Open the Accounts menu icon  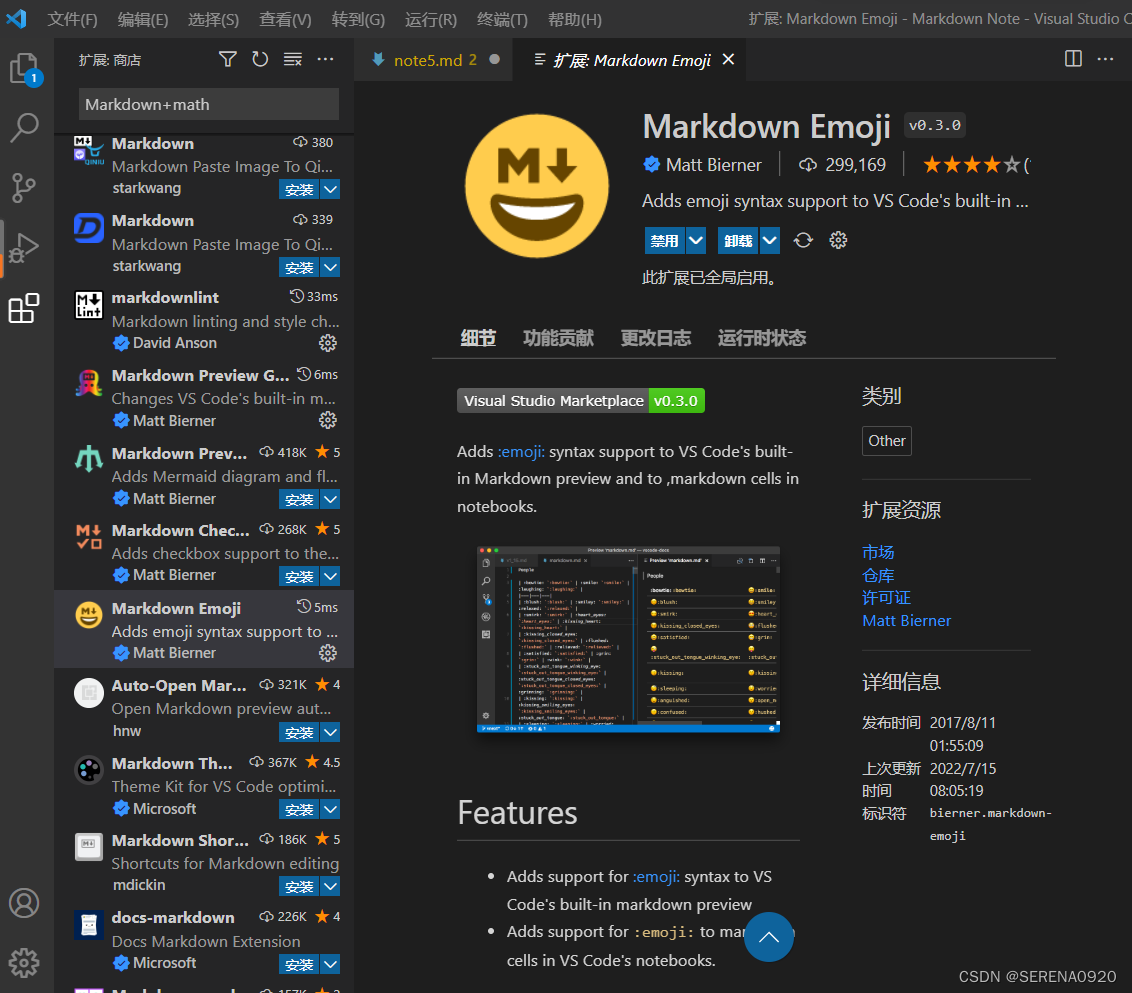pyautogui.click(x=24, y=903)
